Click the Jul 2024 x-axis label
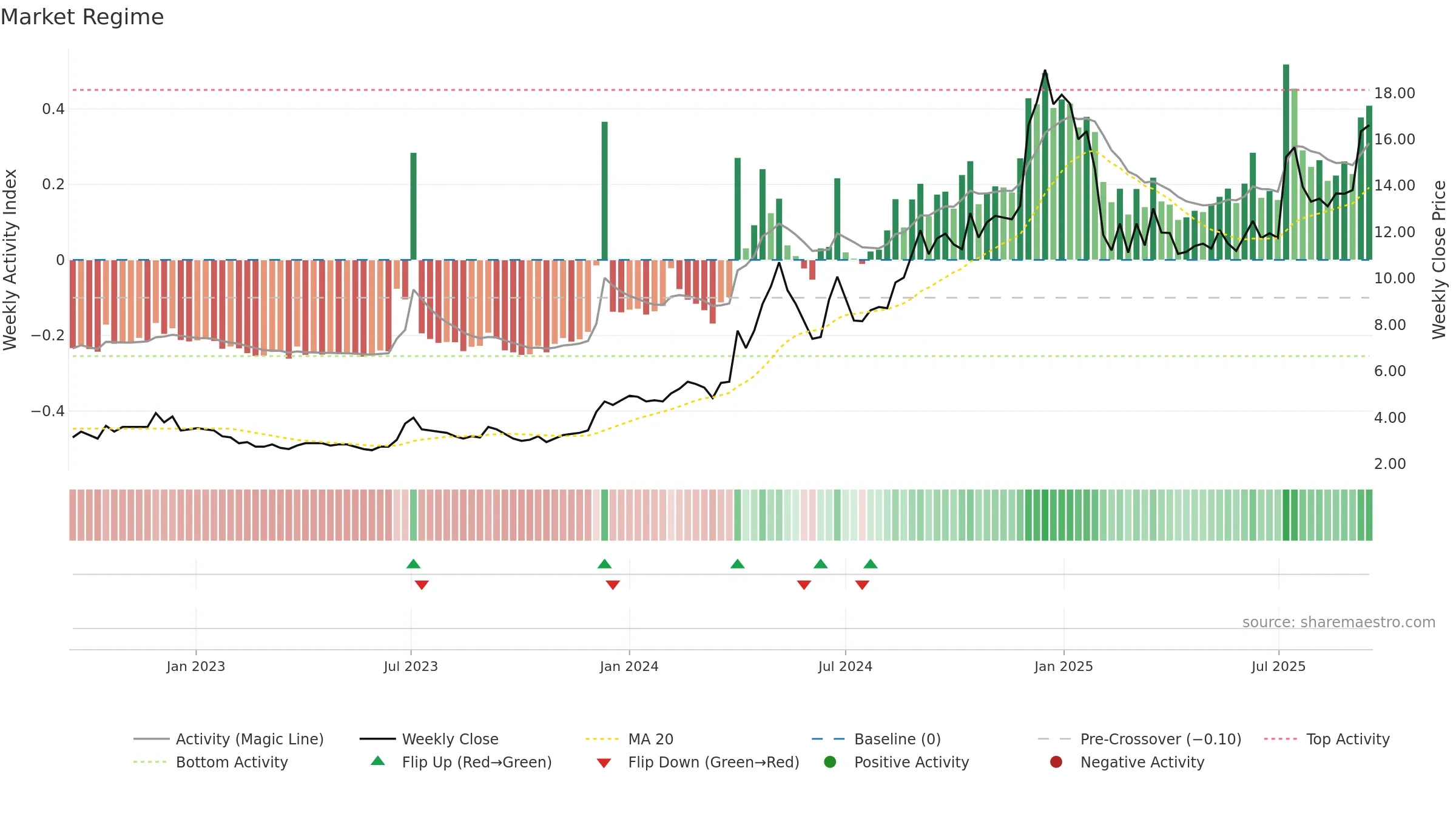This screenshot has height=819, width=1456. (845, 666)
